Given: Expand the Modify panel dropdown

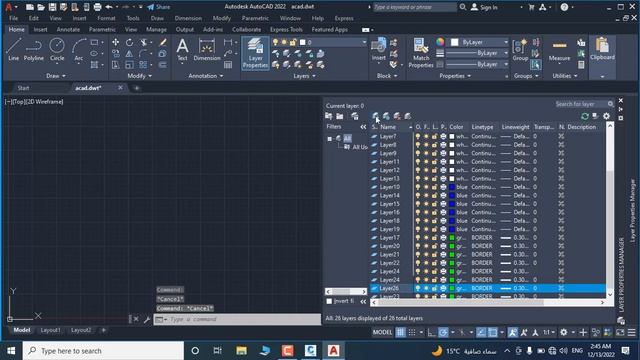Looking at the screenshot, I should click(x=140, y=76).
